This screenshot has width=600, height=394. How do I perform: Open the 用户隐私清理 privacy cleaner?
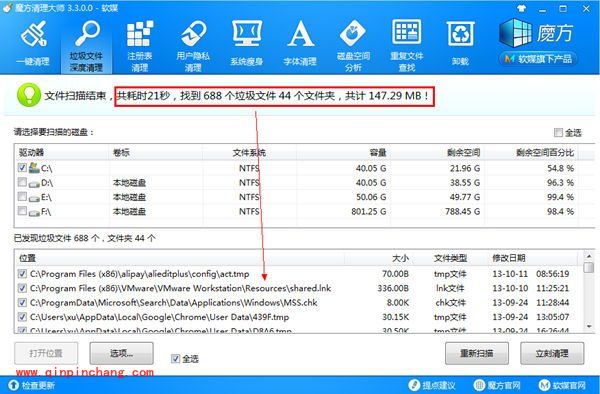point(193,46)
